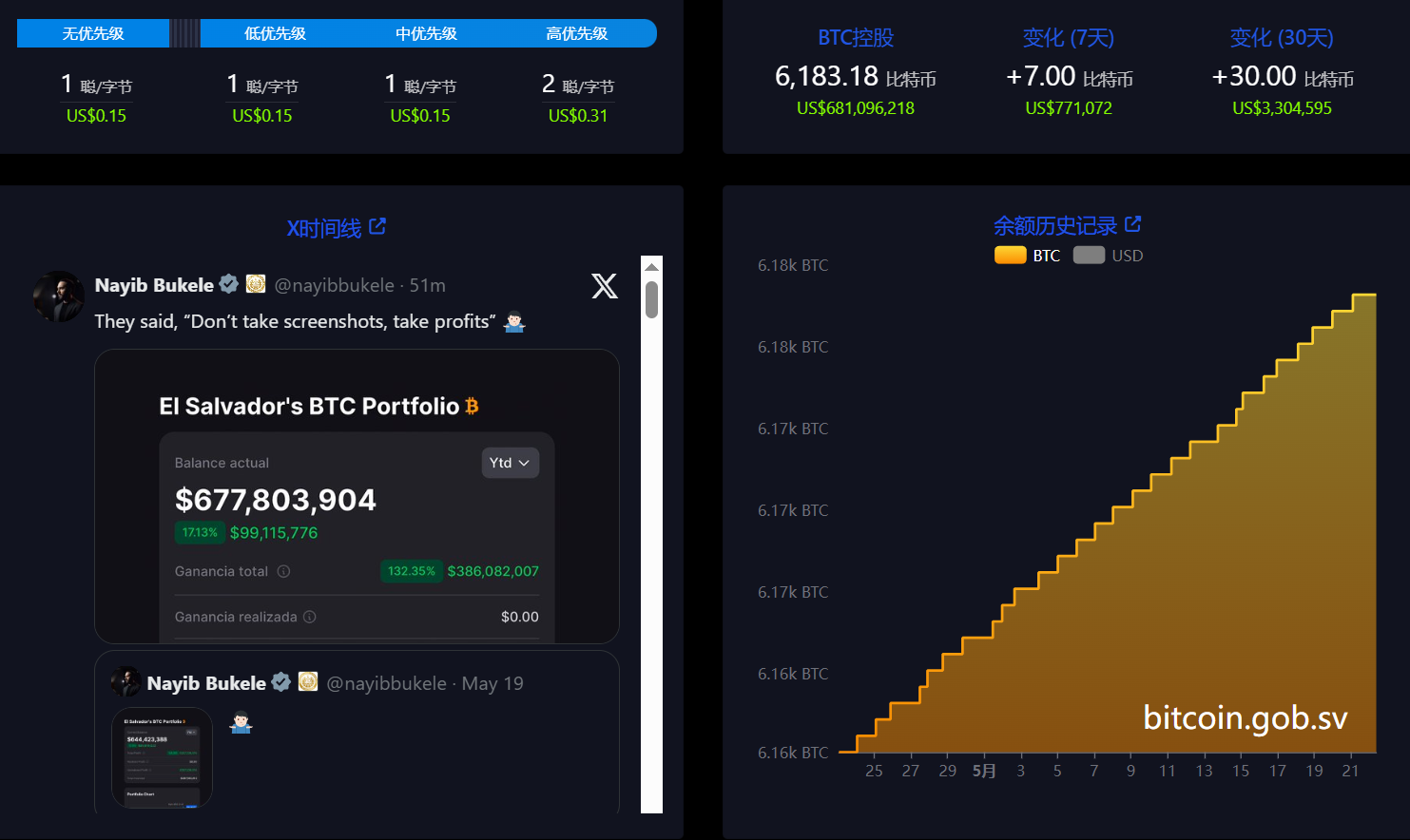Screen dimensions: 1410x840
Task: Click the US$0.31 high-priority fee
Action: coord(578,116)
